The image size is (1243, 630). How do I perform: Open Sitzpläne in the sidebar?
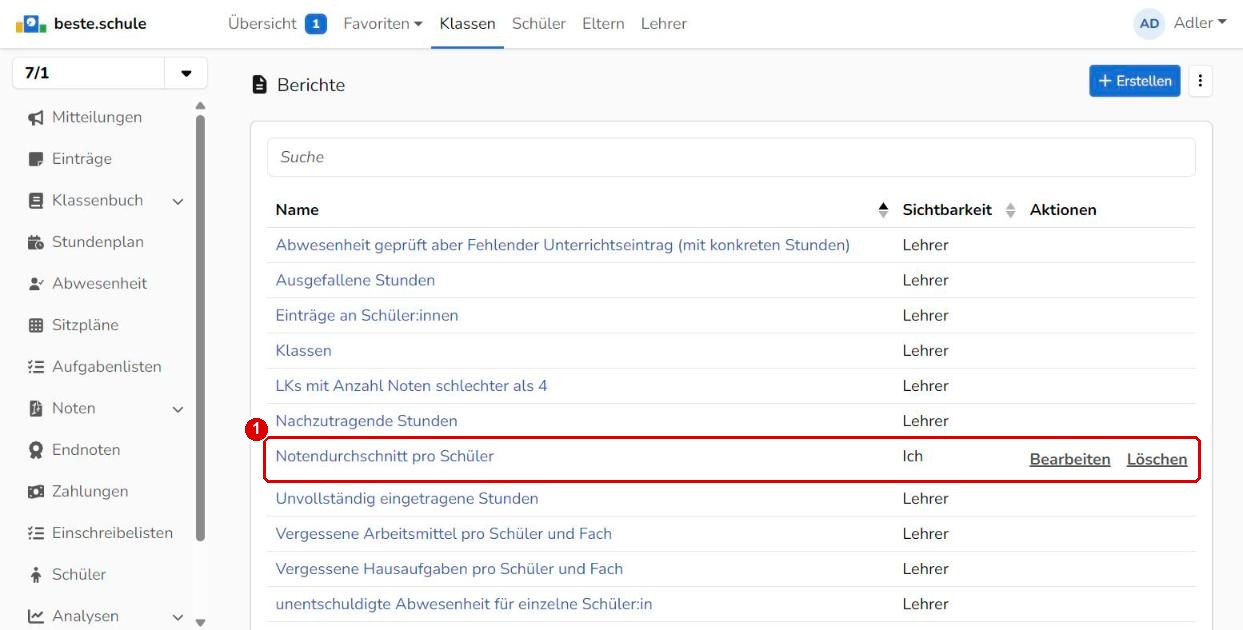coord(85,325)
